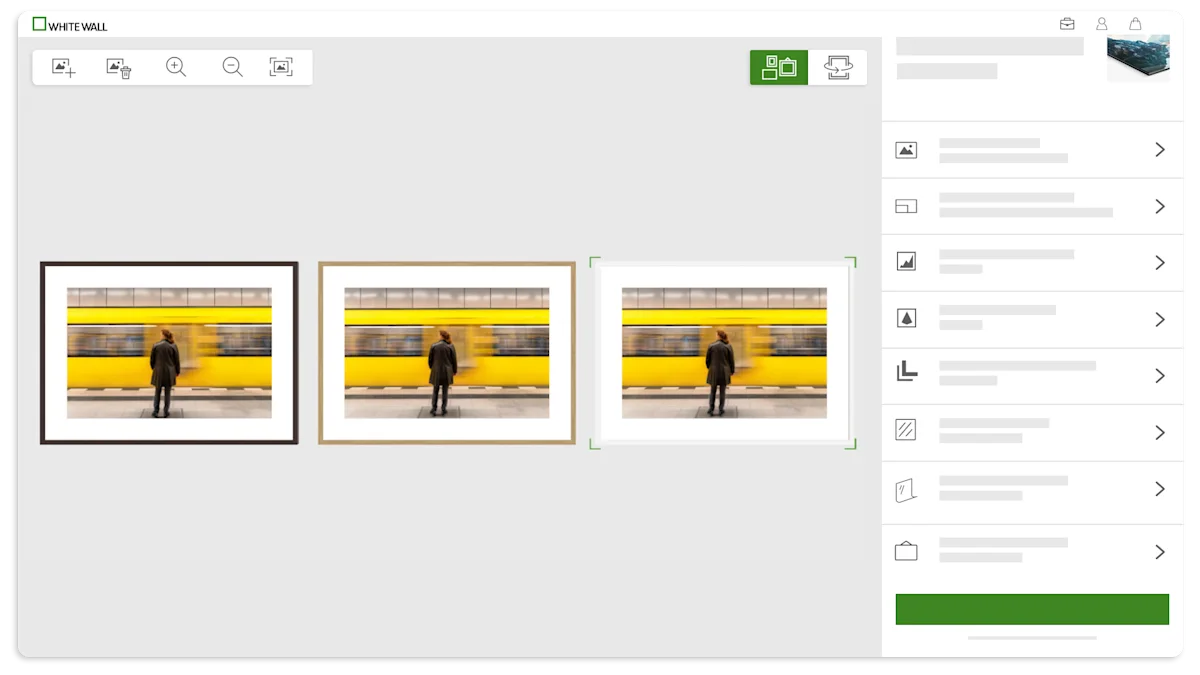Open the paper type option icon
Image resolution: width=1200 pixels, height=675 pixels.
[x=906, y=262]
